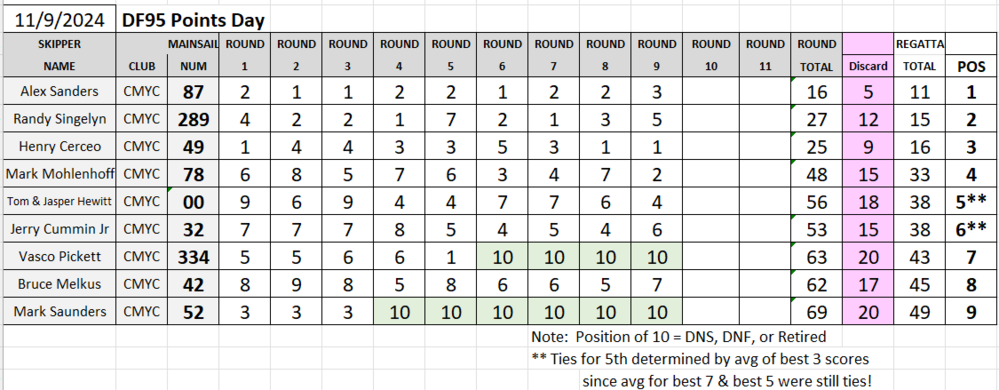Select Mark Mohlenhoff's CMYC club cell
999x390 pixels.
pos(141,175)
